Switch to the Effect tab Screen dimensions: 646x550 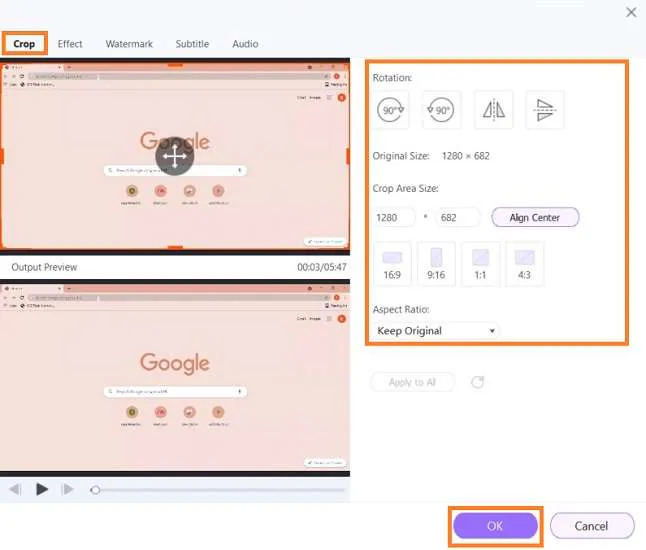click(70, 44)
